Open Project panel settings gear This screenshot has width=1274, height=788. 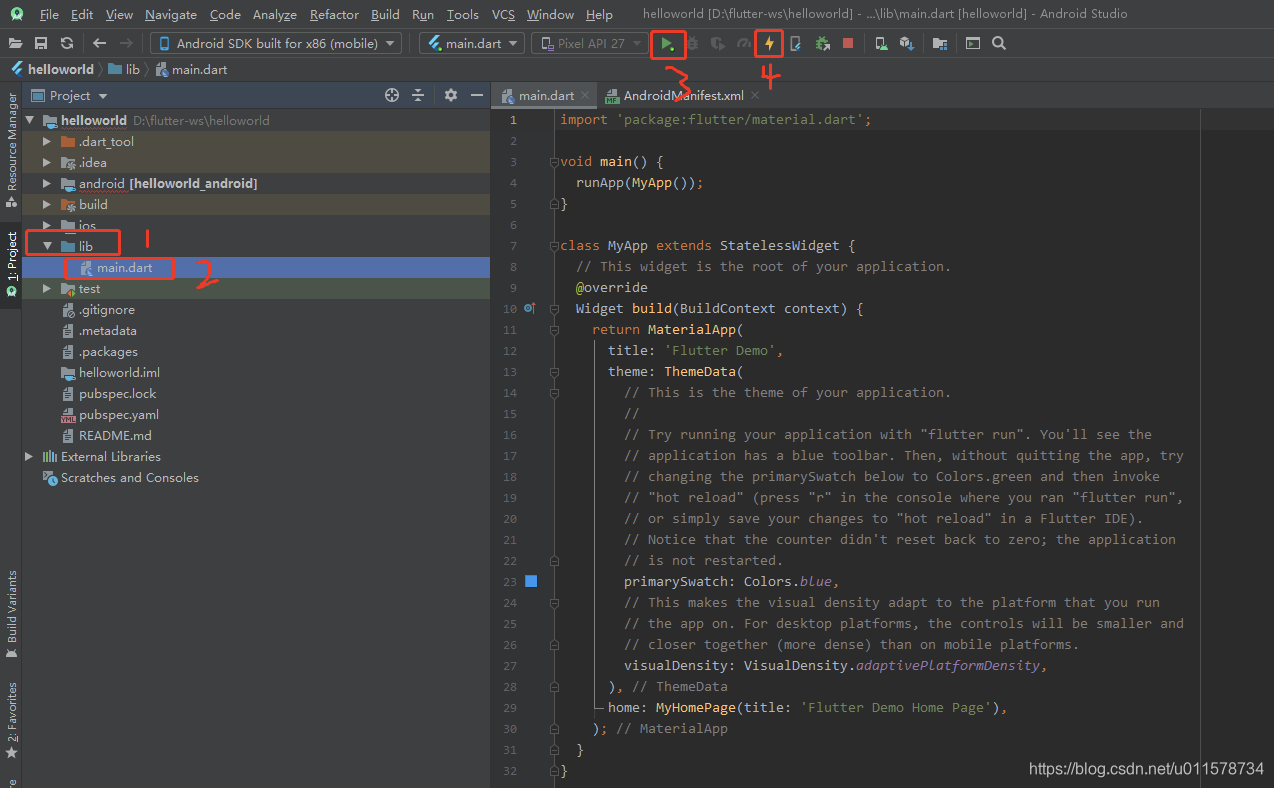(450, 95)
